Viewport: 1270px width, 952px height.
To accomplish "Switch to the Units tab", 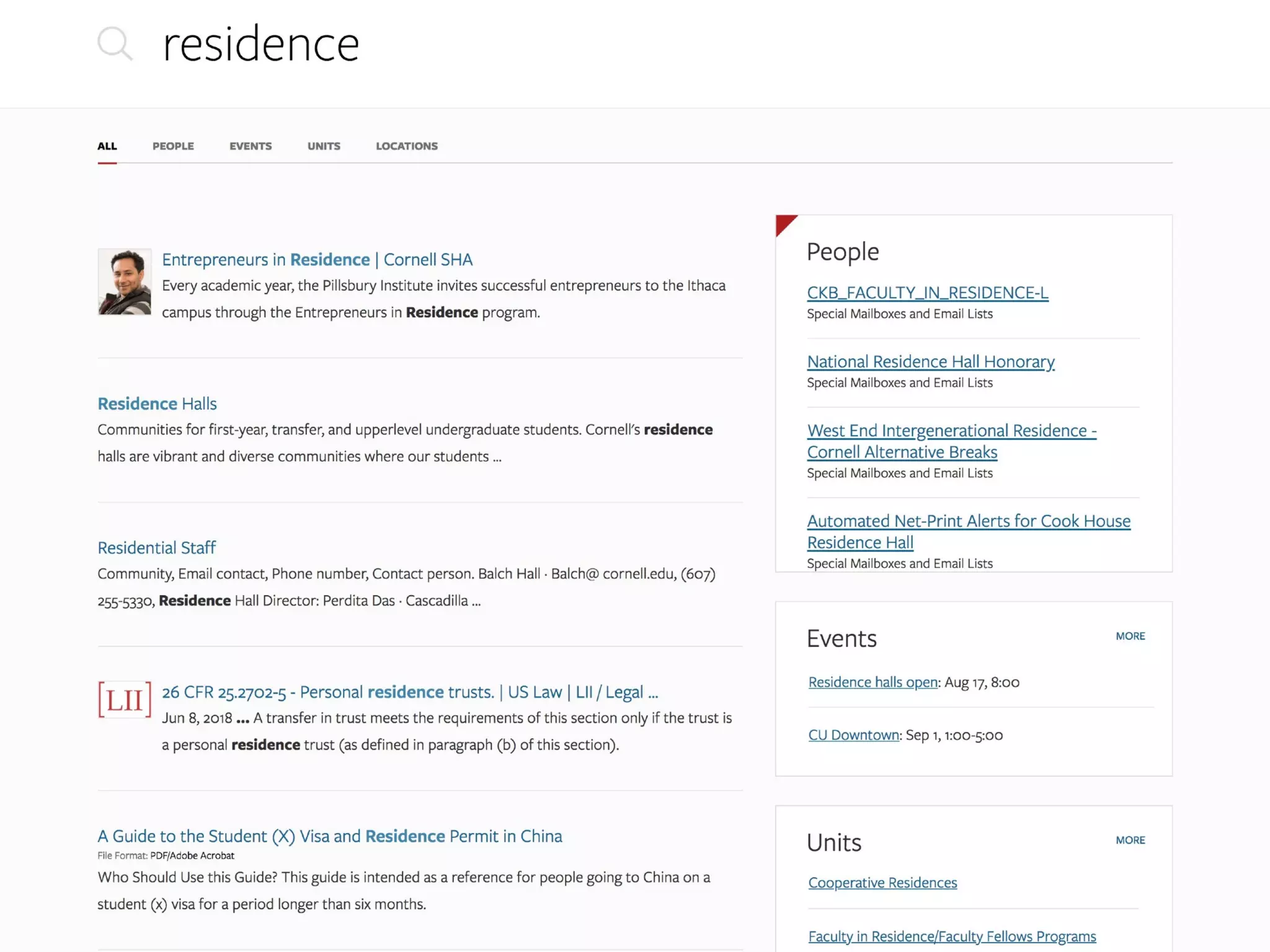I will (x=324, y=146).
